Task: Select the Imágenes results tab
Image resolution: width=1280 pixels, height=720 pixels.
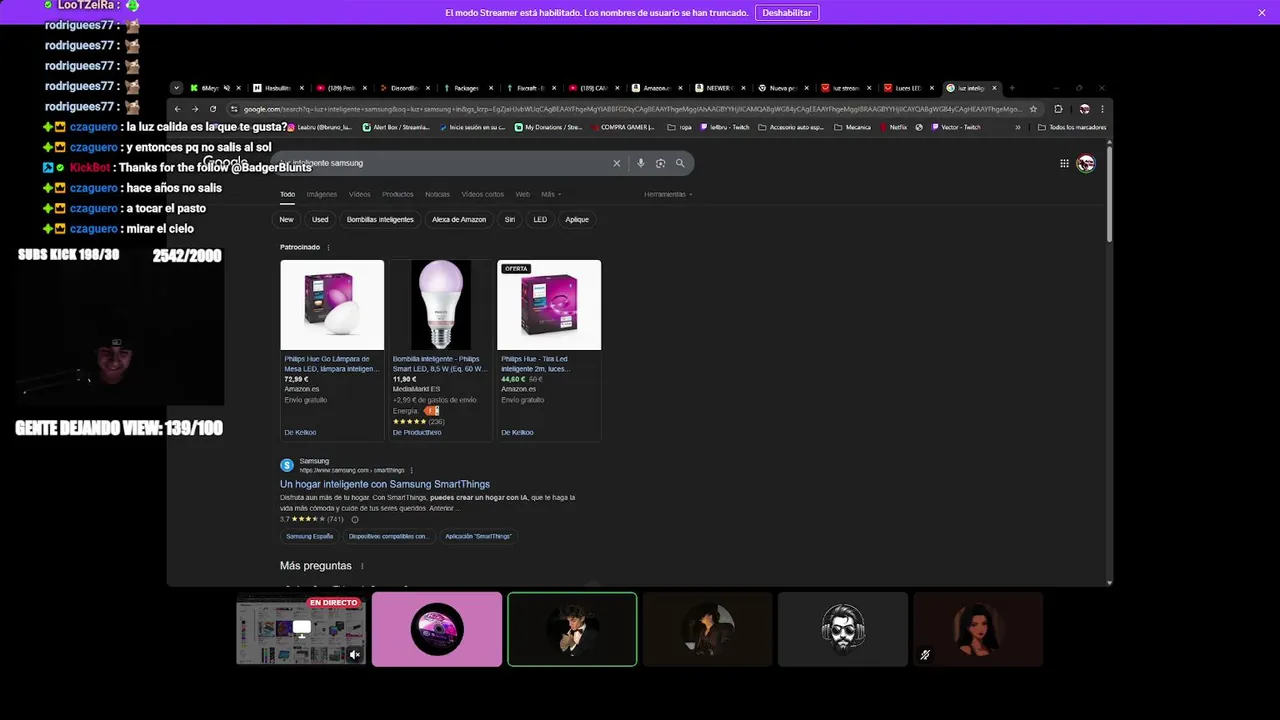Action: 322,194
